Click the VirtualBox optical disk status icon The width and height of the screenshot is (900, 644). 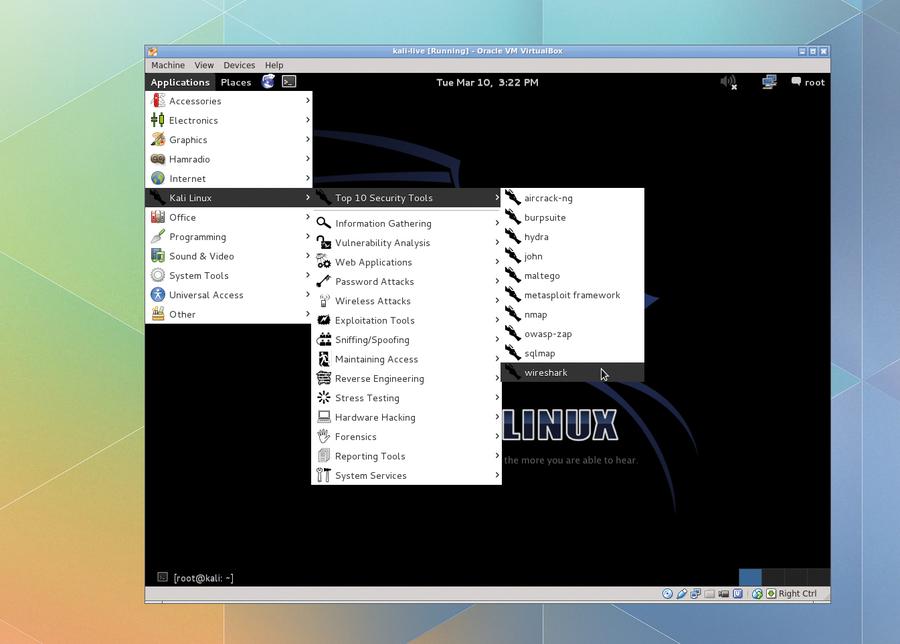(667, 593)
